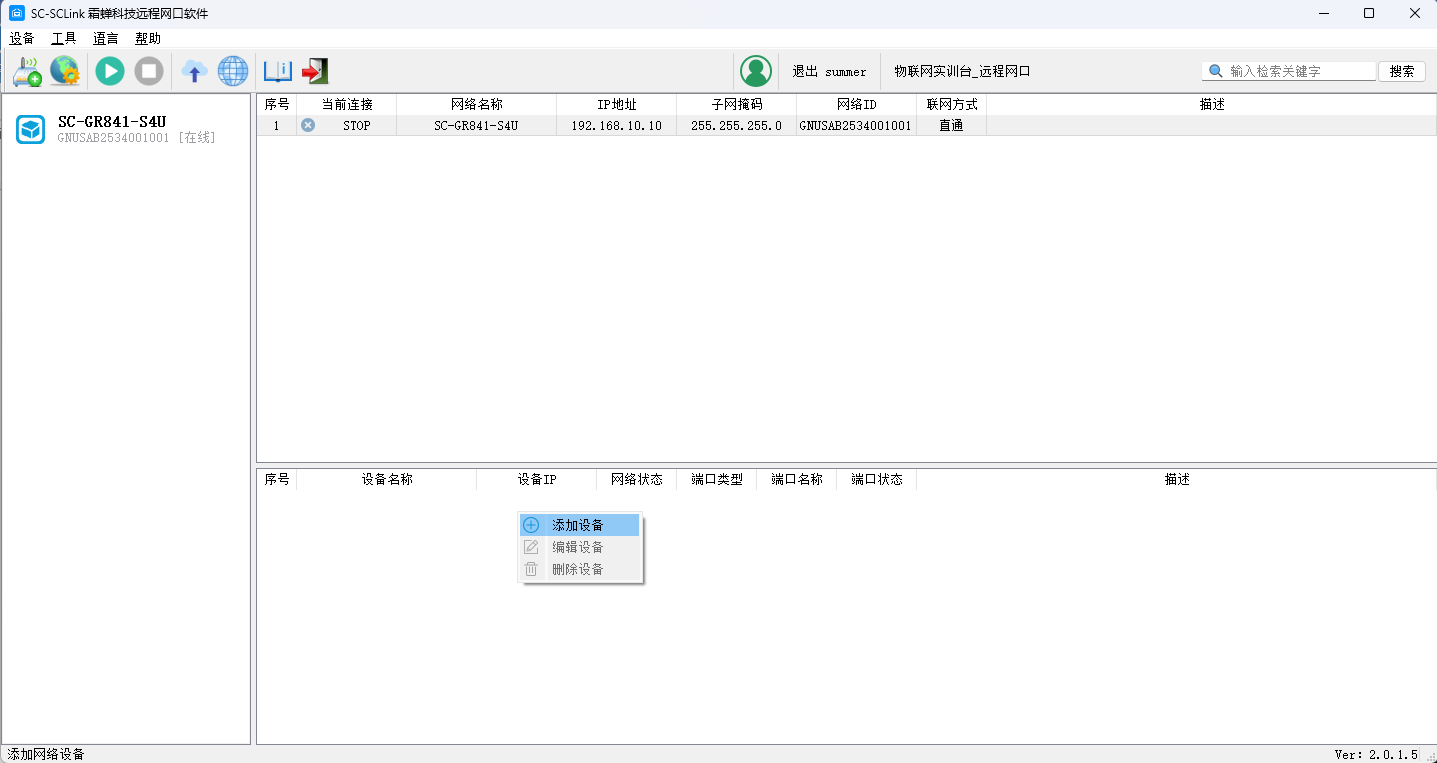Open the 语言 menu
Image resolution: width=1437 pixels, height=763 pixels.
pyautogui.click(x=106, y=39)
